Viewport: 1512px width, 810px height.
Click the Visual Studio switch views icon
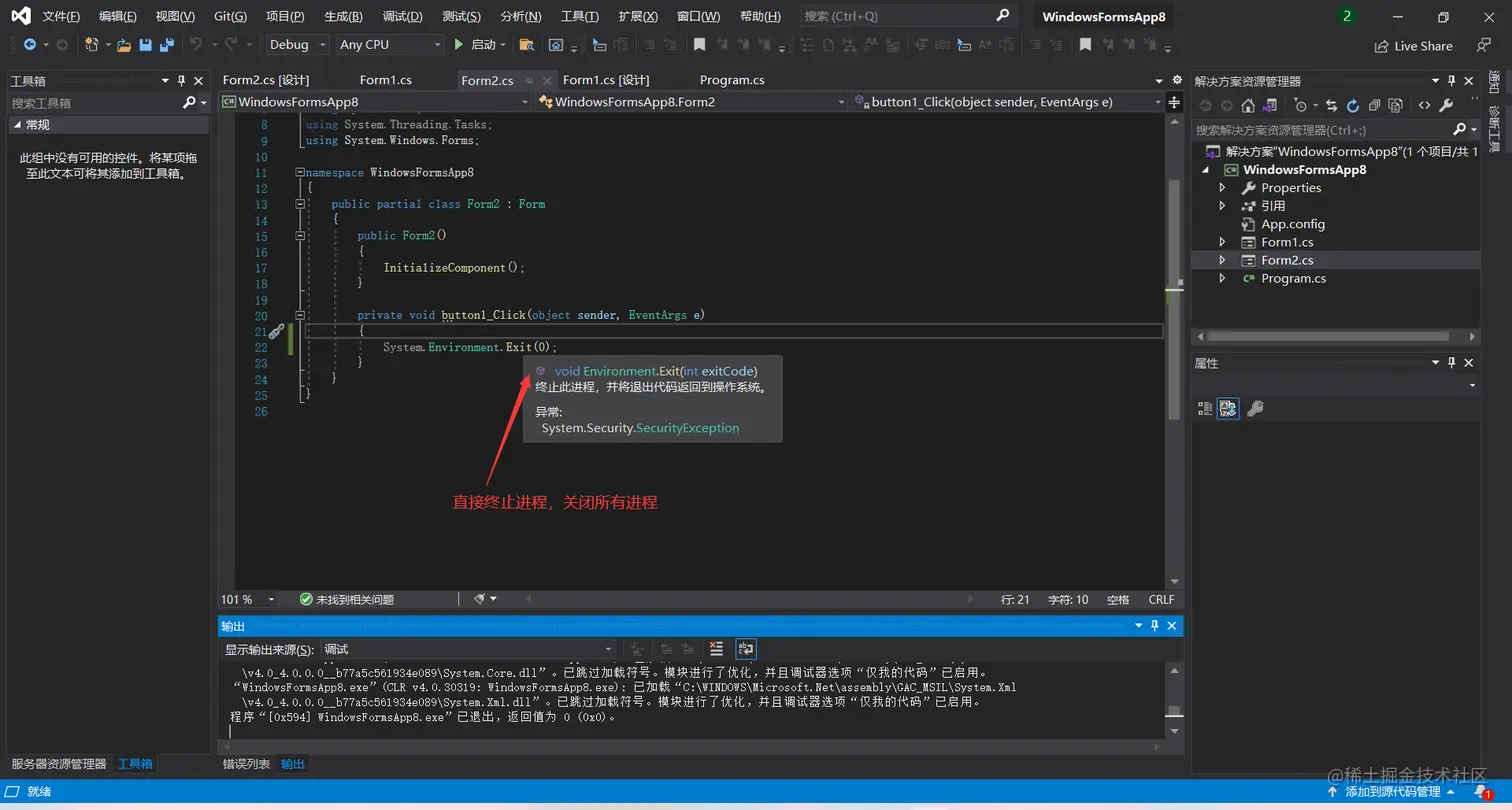pyautogui.click(x=1270, y=105)
